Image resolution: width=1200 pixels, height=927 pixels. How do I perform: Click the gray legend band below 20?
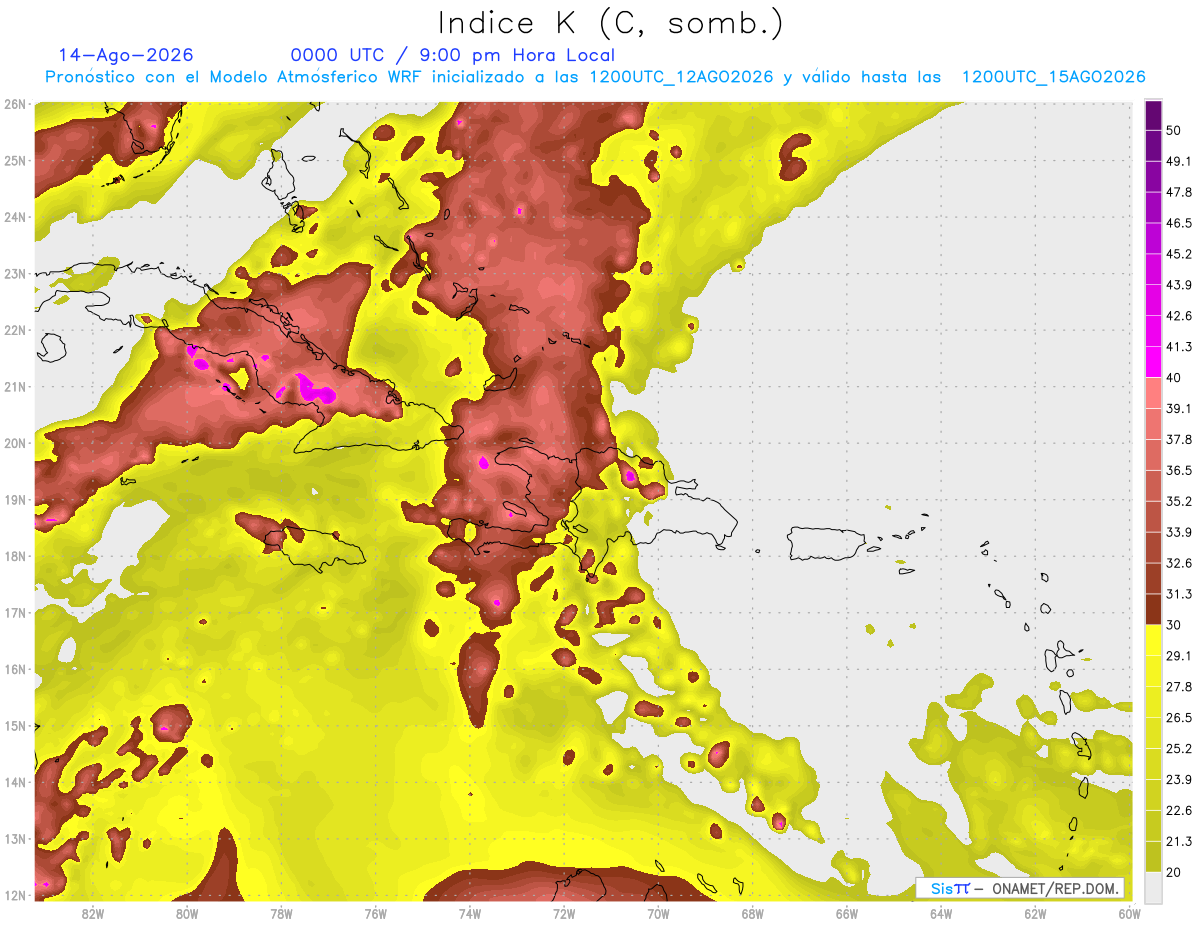click(x=1153, y=887)
